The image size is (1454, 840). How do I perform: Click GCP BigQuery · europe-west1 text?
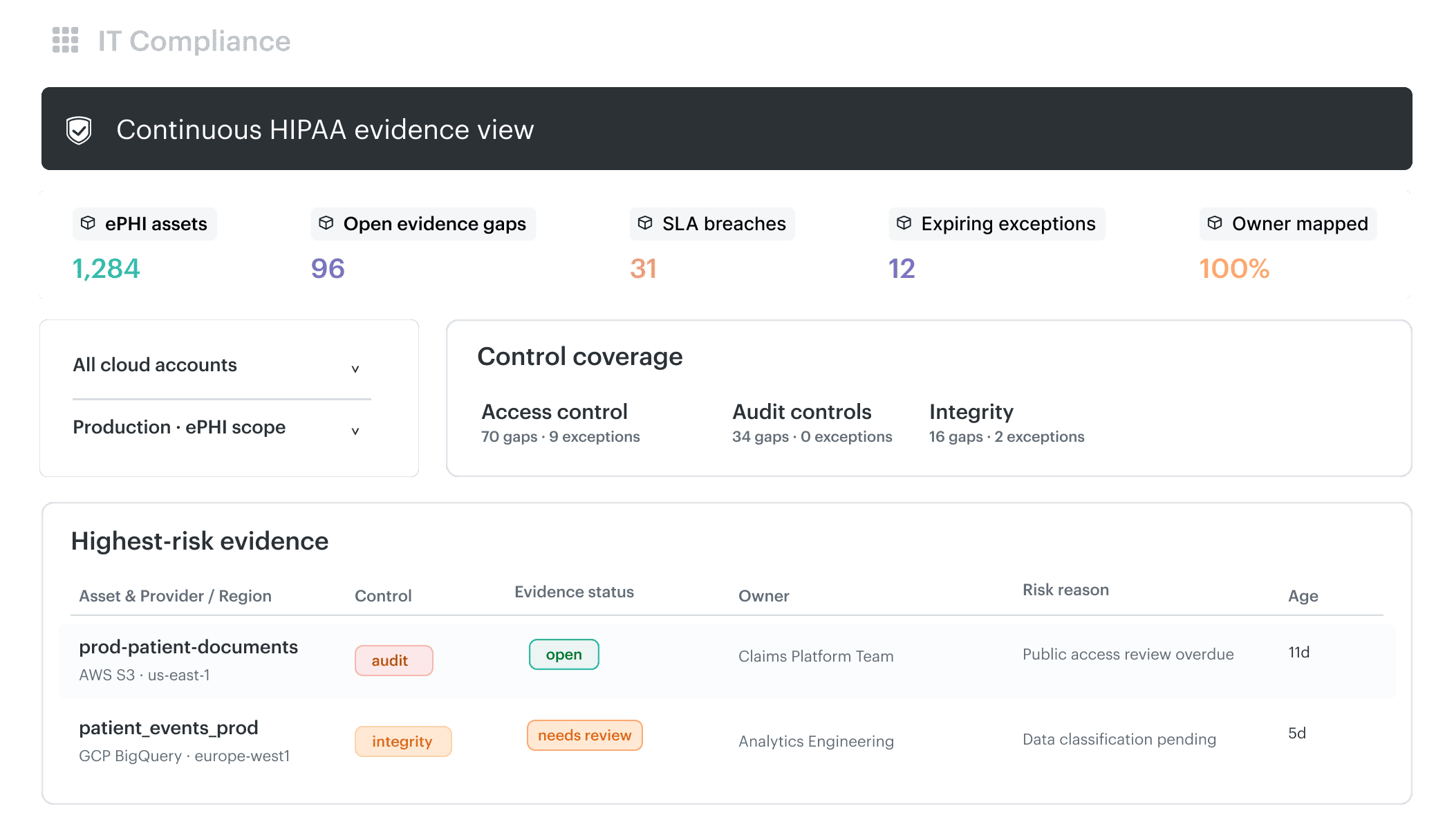click(x=185, y=756)
